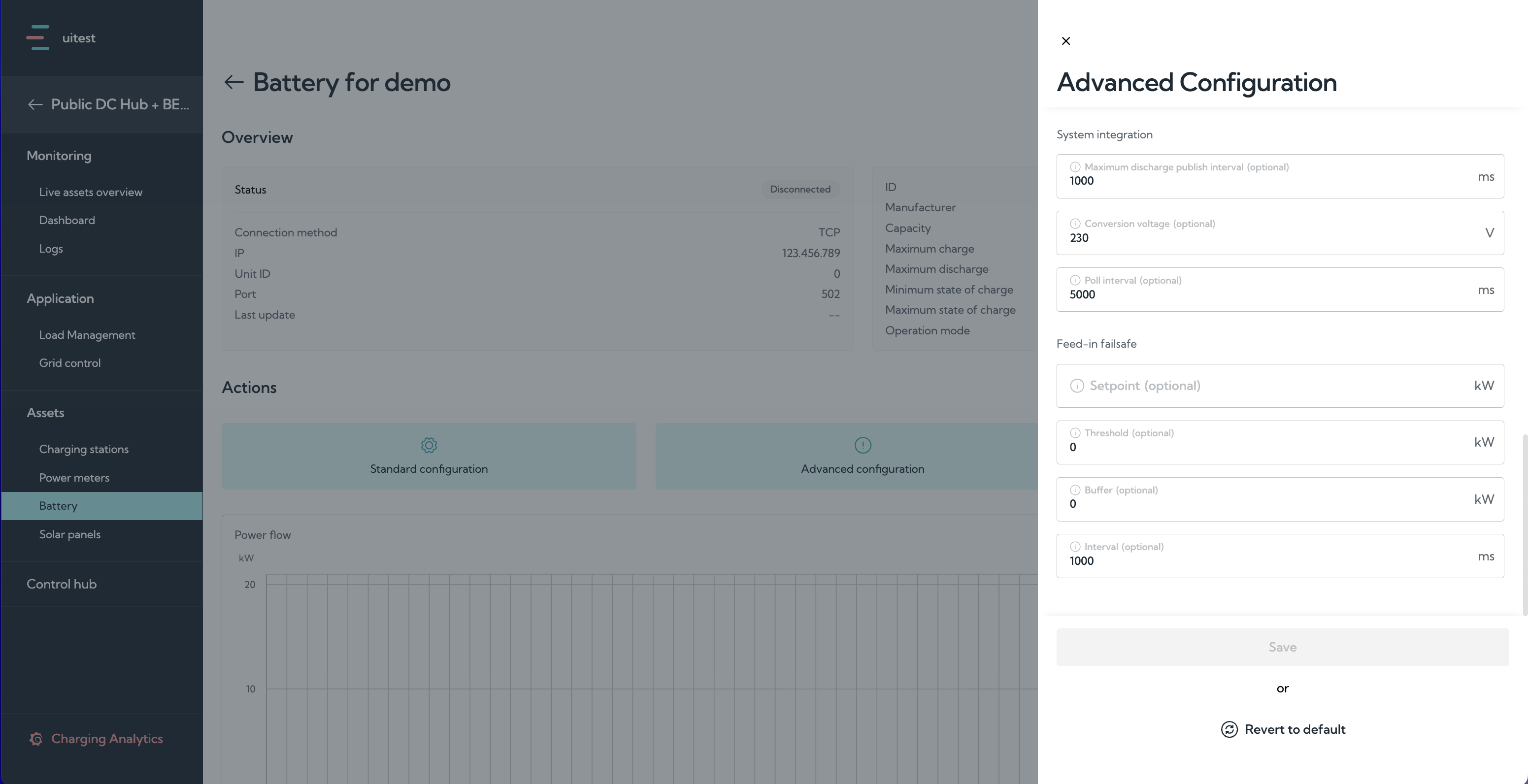Image resolution: width=1528 pixels, height=784 pixels.
Task: Click info icon in Setpoint field
Action: 1077,386
